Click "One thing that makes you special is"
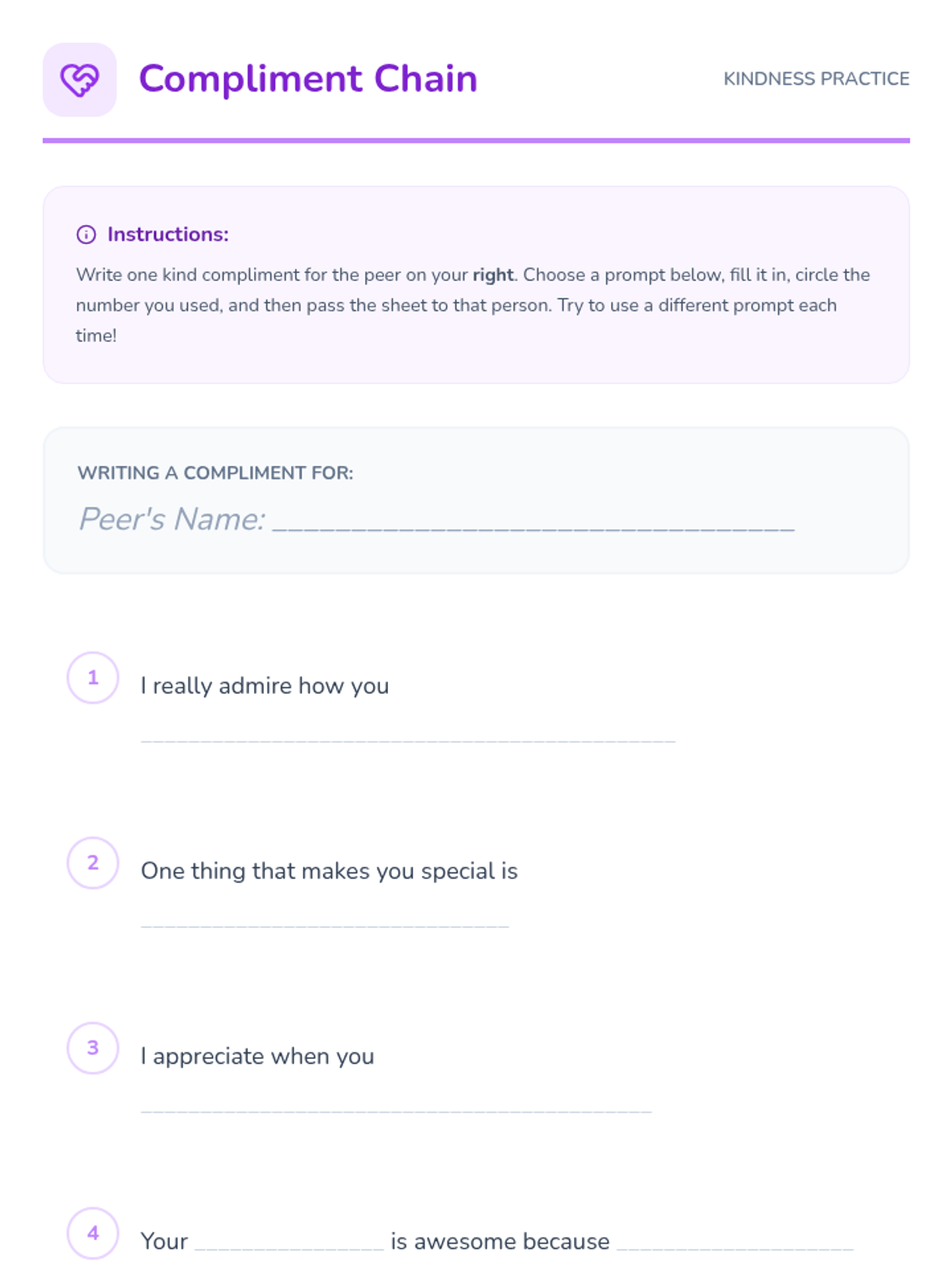952x1270 pixels. pos(328,871)
